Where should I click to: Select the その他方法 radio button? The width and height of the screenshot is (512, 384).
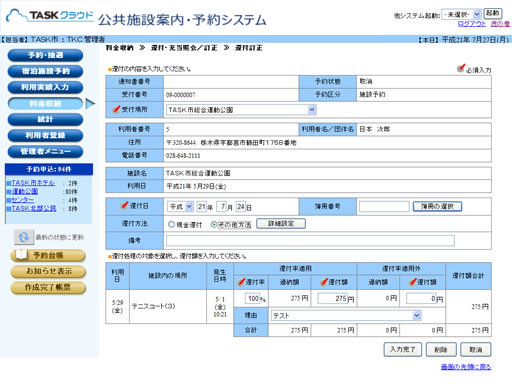[214, 225]
